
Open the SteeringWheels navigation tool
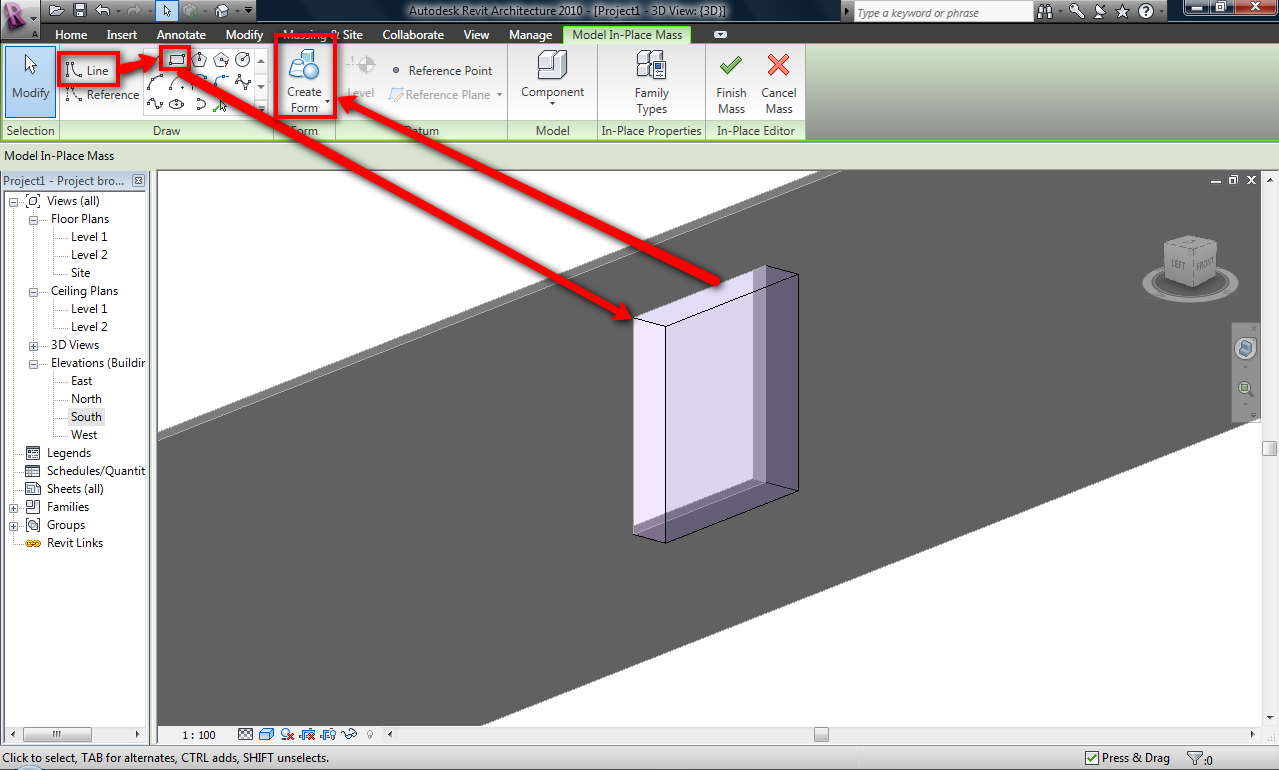point(1245,349)
